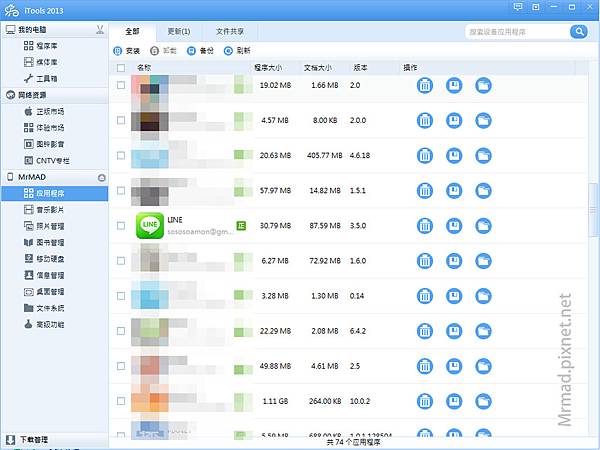Collapse the 我的电脑 sidebar section

tap(54, 29)
